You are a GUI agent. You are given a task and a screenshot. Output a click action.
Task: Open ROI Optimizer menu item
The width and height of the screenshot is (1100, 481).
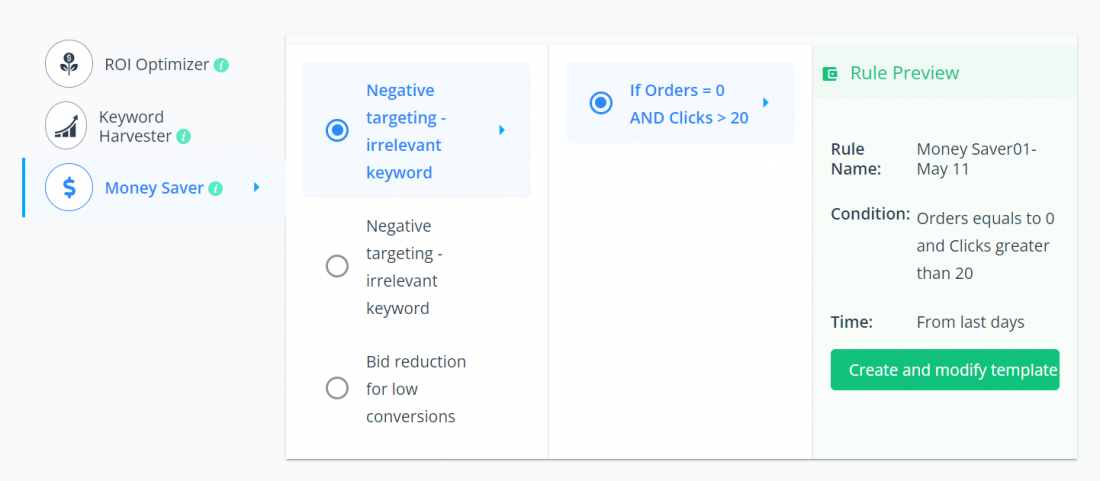[x=137, y=64]
